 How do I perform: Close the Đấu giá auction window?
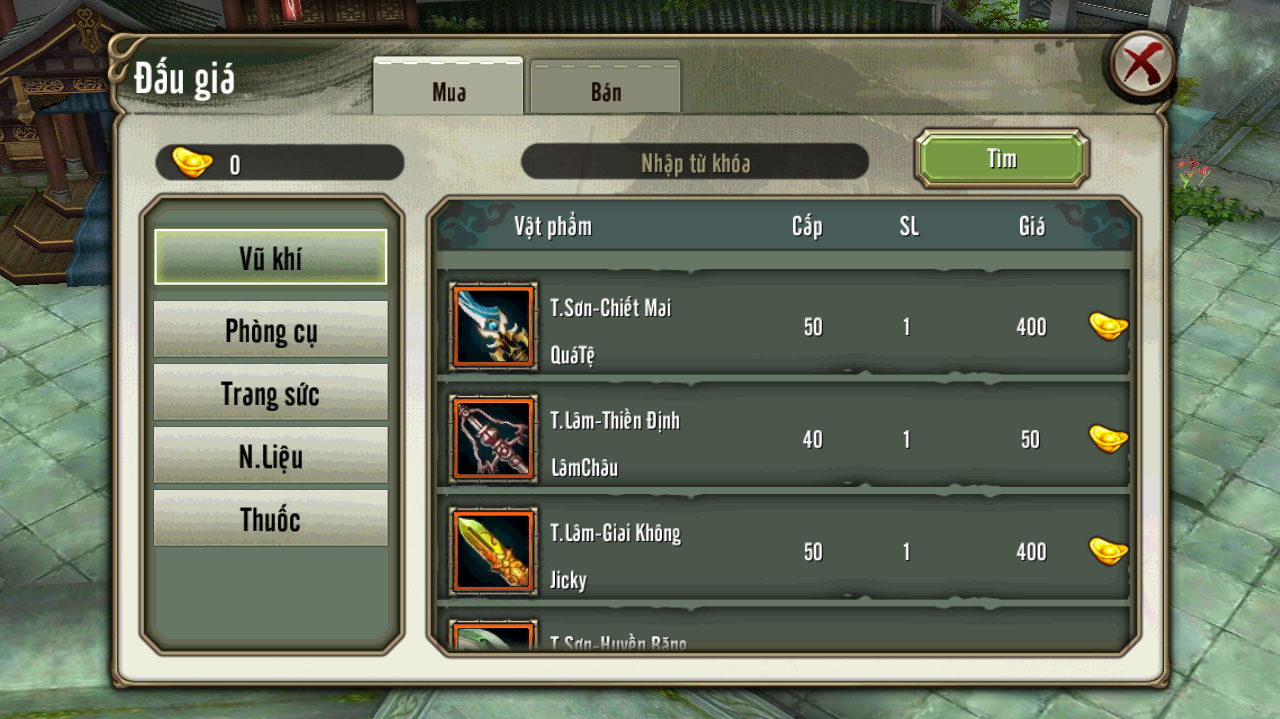click(x=1143, y=65)
